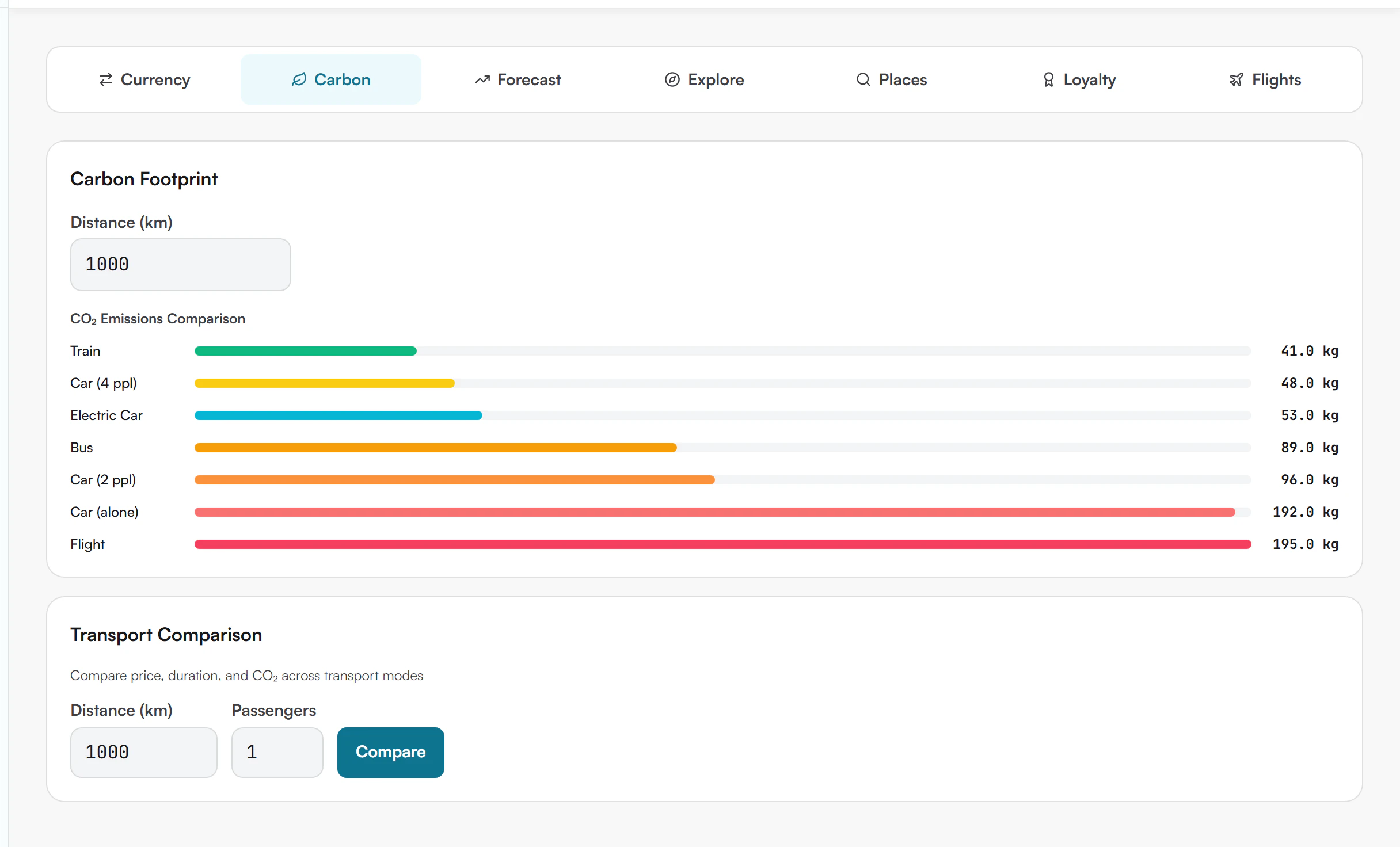The height and width of the screenshot is (847, 1400).
Task: Switch to the Currency tab
Action: pos(144,79)
